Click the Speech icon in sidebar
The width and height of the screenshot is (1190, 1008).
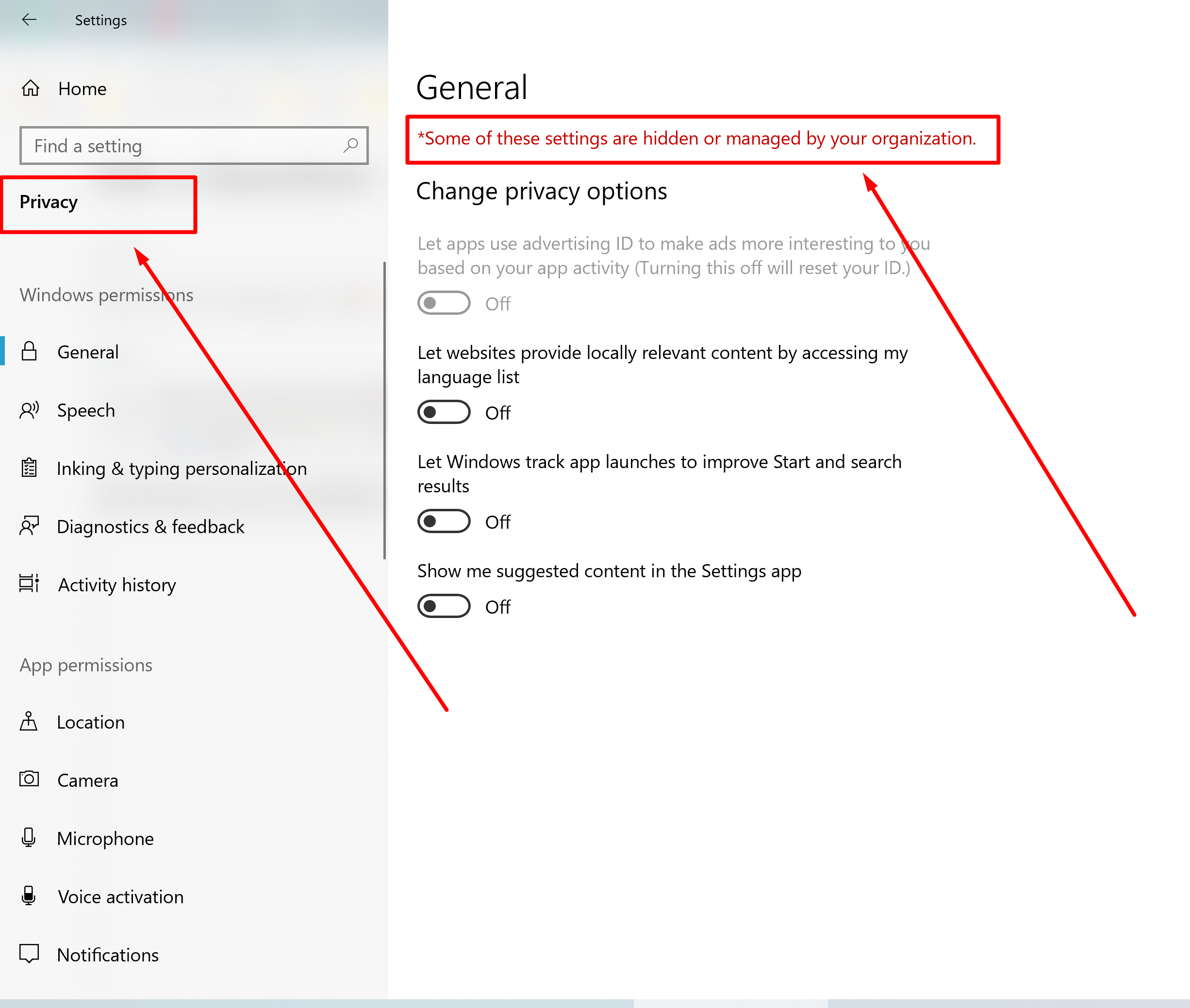click(29, 410)
